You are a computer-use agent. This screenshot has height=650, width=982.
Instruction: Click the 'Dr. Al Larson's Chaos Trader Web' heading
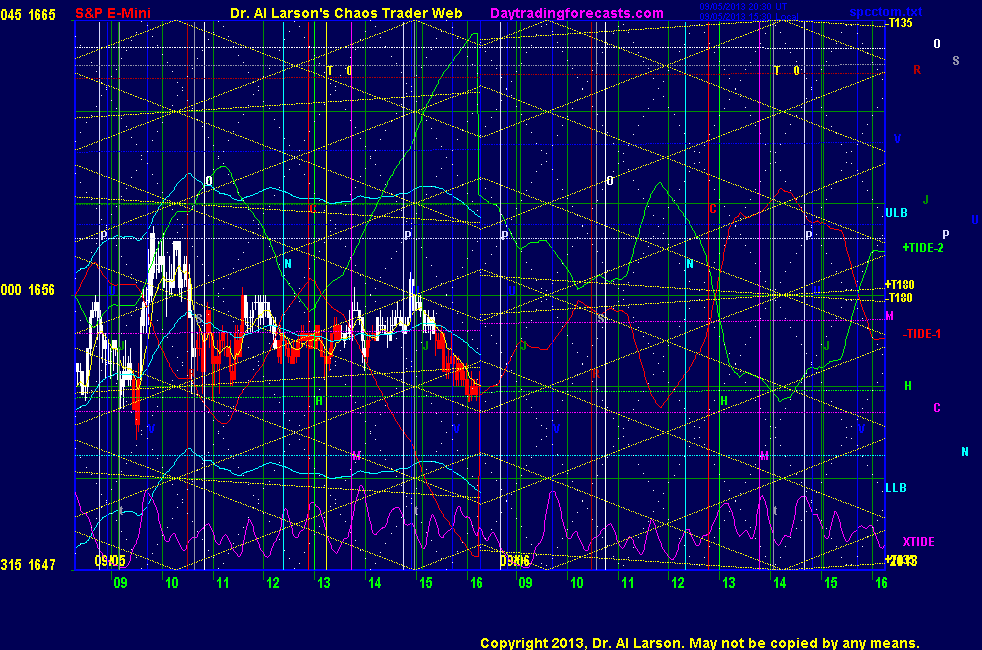(x=346, y=13)
